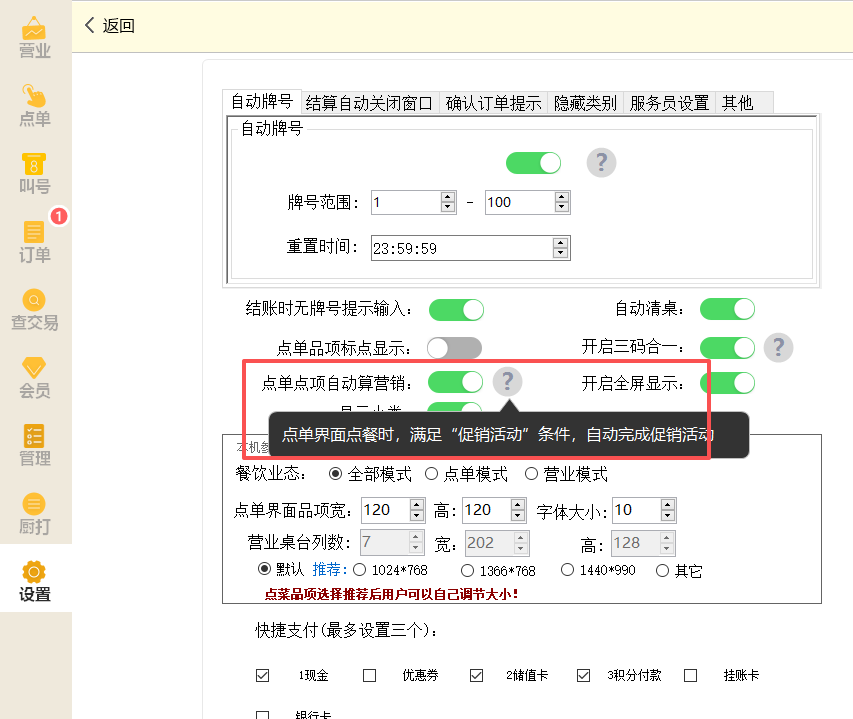The width and height of the screenshot is (853, 719).
Task: Click the 返回 back button
Action: pyautogui.click(x=110, y=26)
